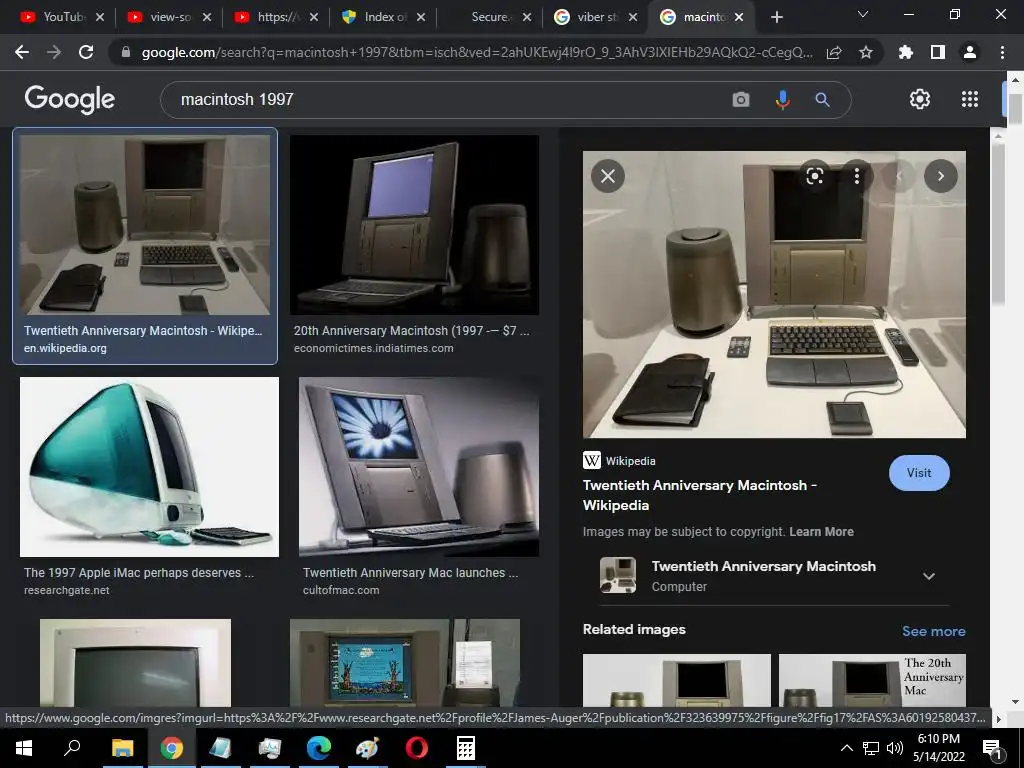The height and width of the screenshot is (768, 1024).
Task: Click the preview panel scrollbar
Action: 997,222
